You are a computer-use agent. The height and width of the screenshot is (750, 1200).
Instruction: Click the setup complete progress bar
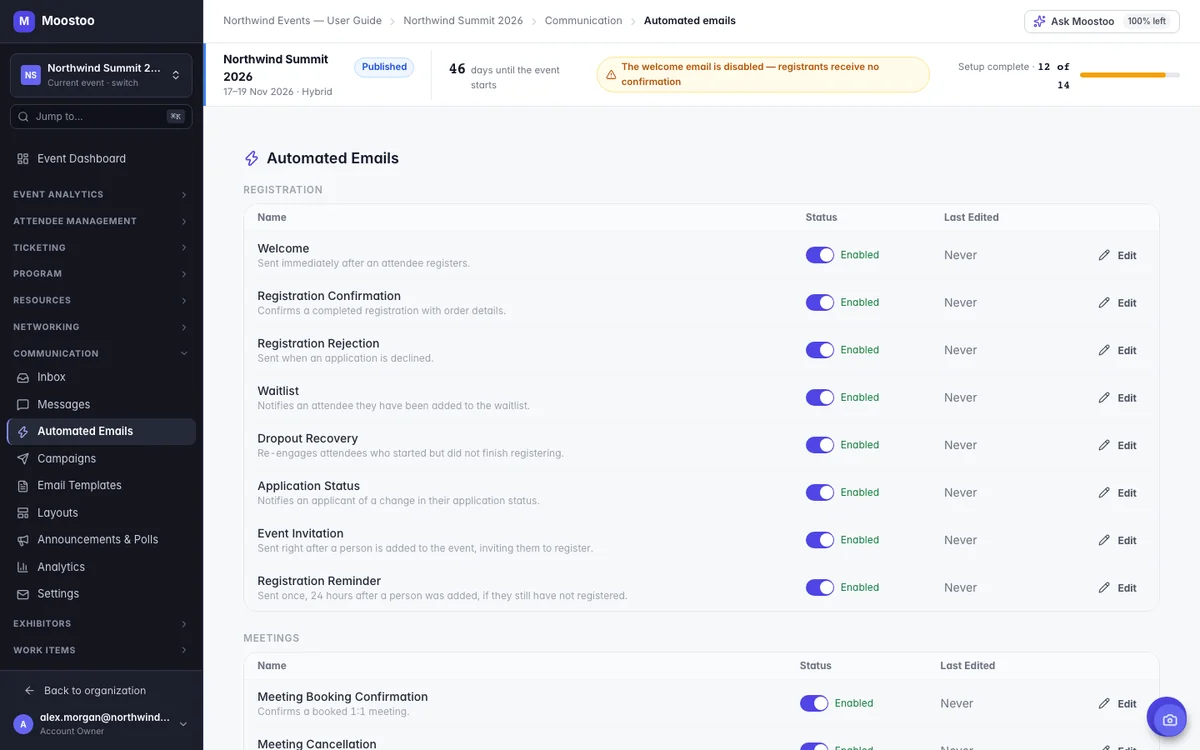pos(1129,75)
